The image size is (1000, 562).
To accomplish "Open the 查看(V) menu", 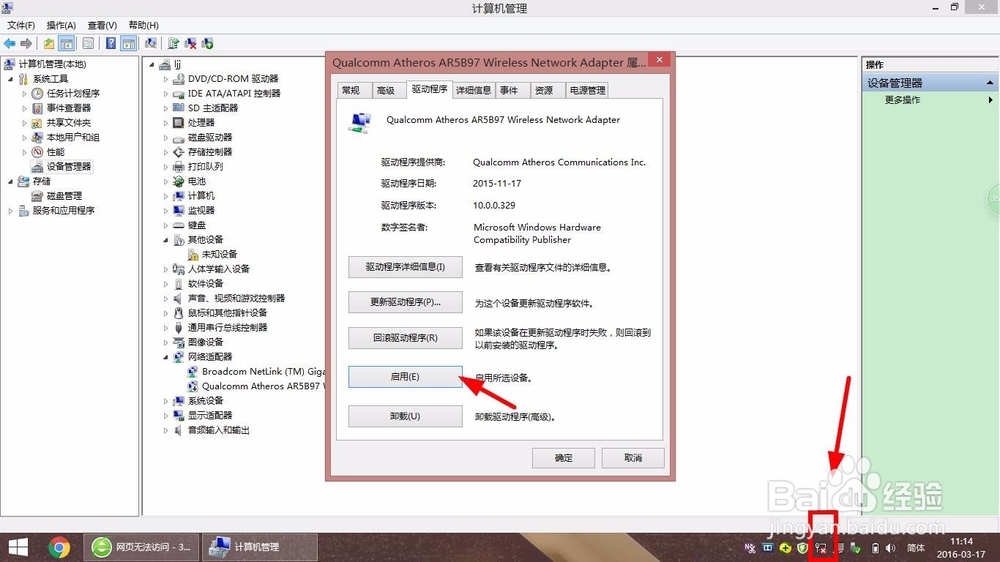I will coord(102,25).
